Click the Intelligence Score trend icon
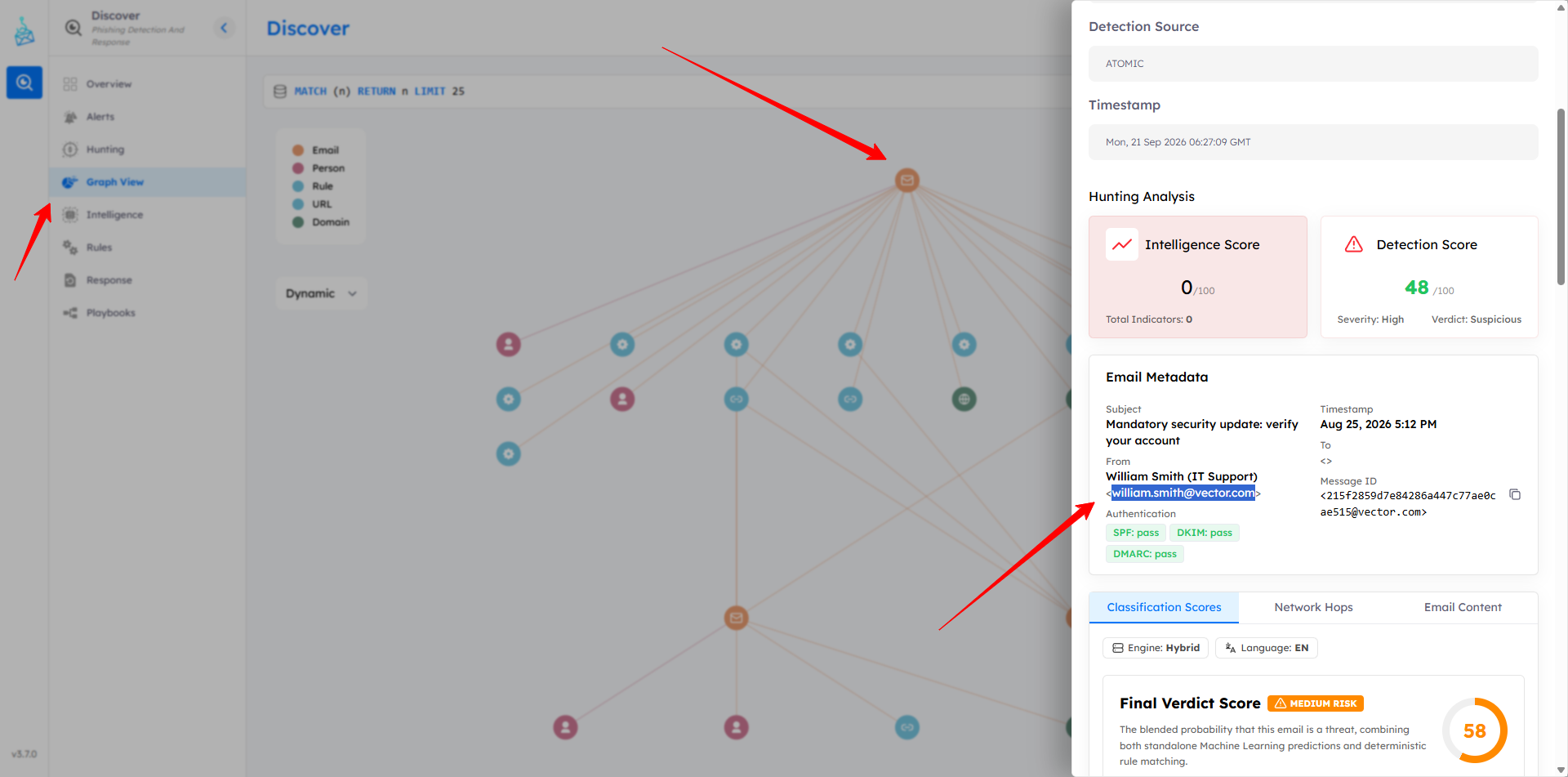The image size is (1568, 777). [x=1122, y=244]
